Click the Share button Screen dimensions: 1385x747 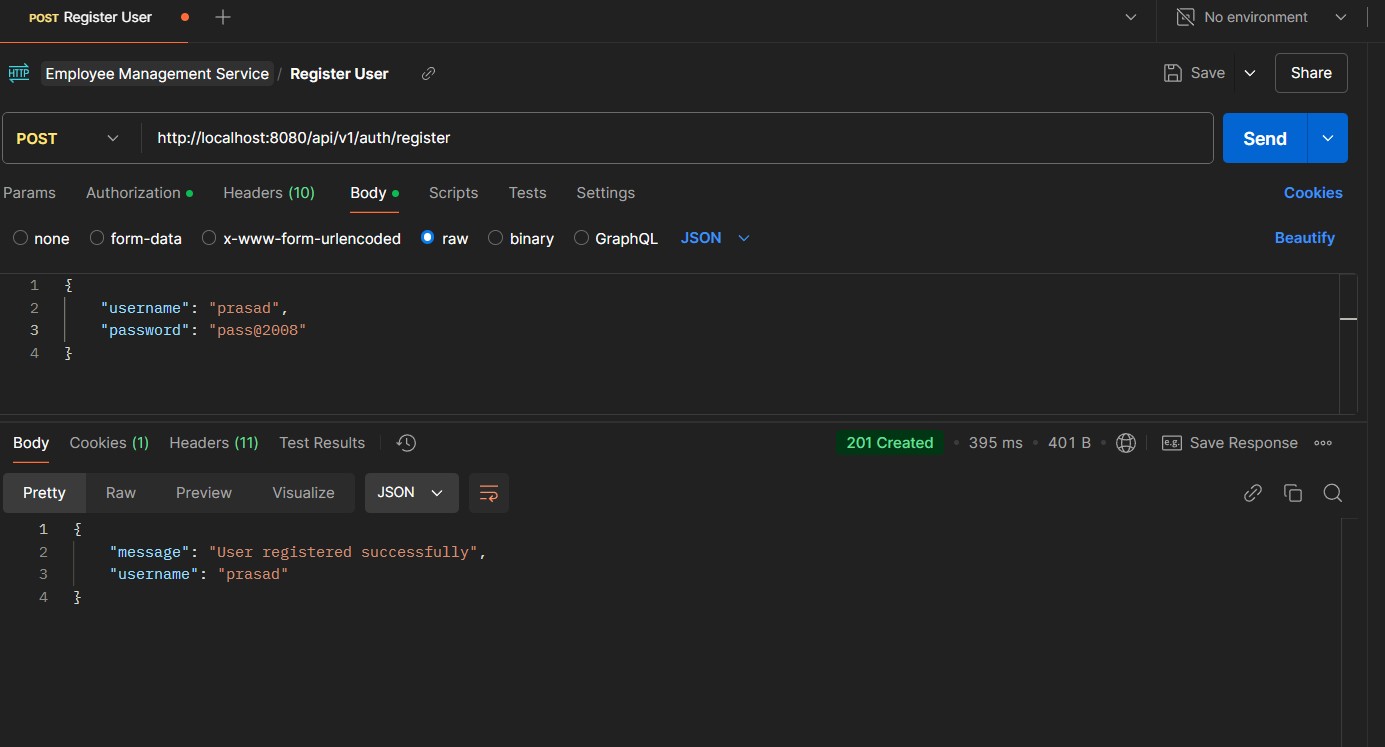point(1311,73)
